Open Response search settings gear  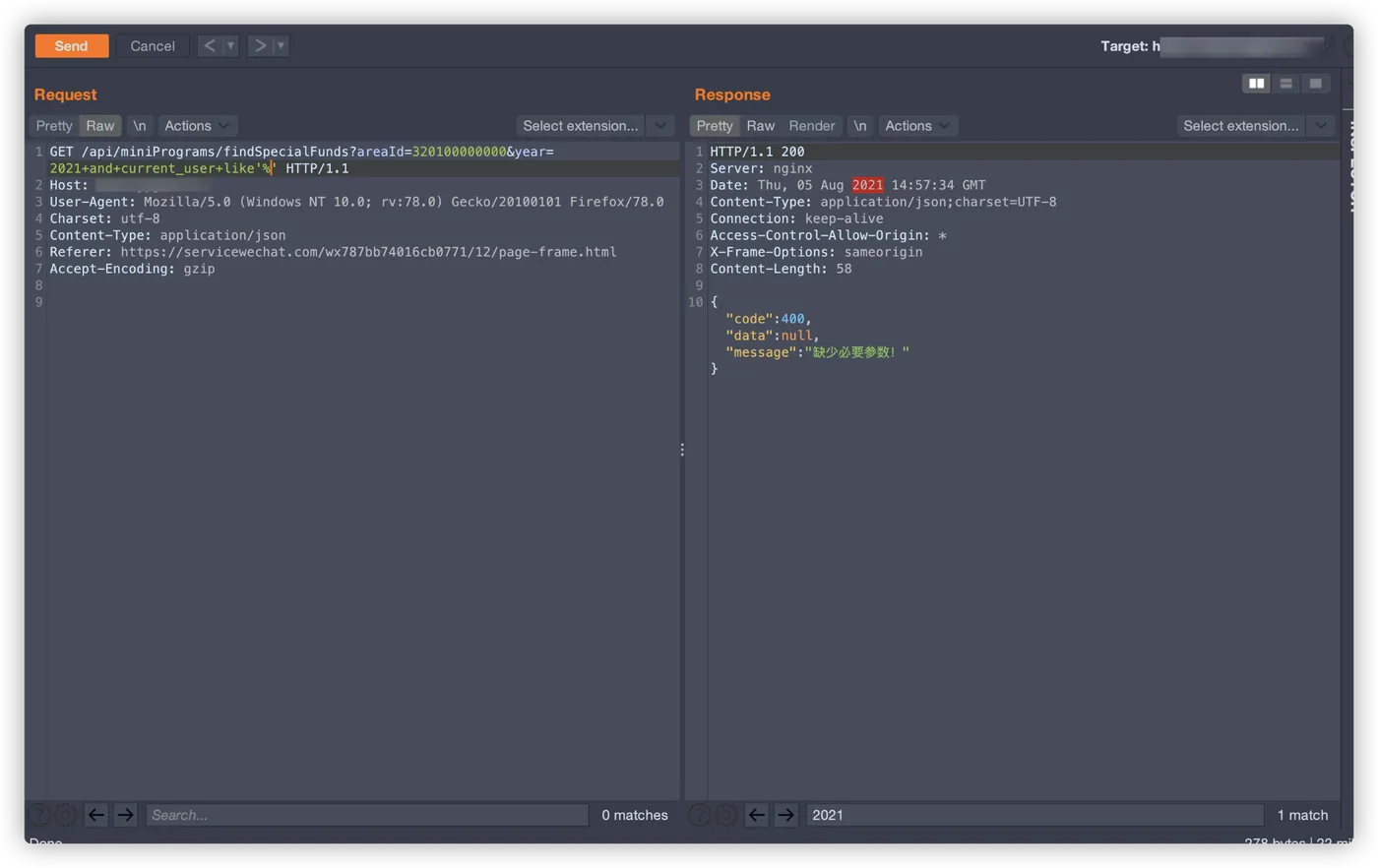[x=726, y=815]
